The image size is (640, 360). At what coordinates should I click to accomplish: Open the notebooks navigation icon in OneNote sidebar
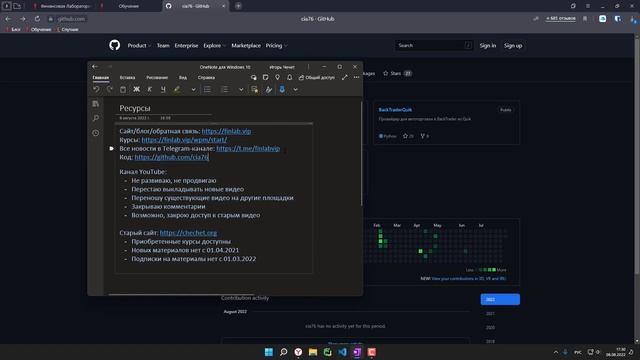point(96,104)
